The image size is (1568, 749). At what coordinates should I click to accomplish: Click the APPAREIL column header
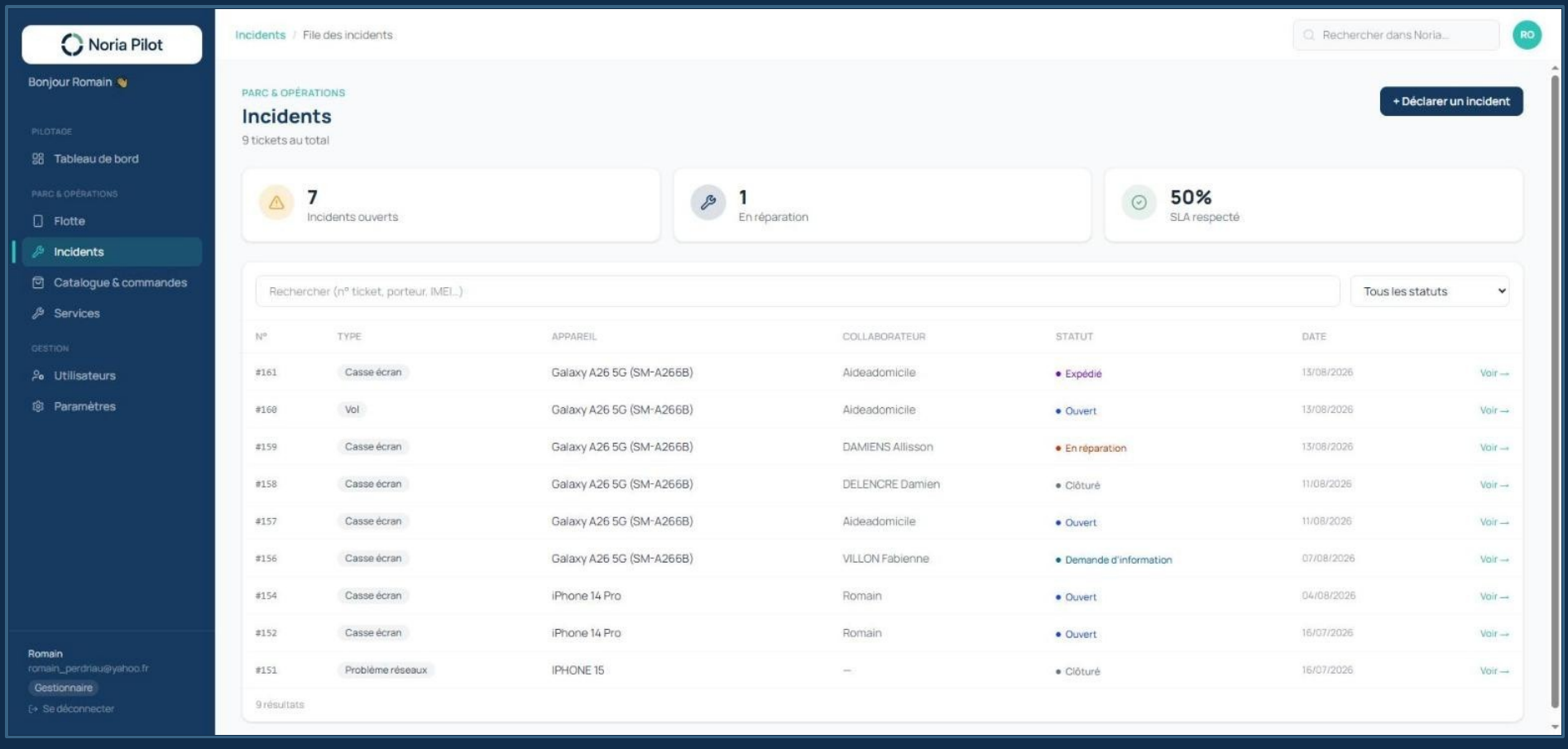[574, 337]
